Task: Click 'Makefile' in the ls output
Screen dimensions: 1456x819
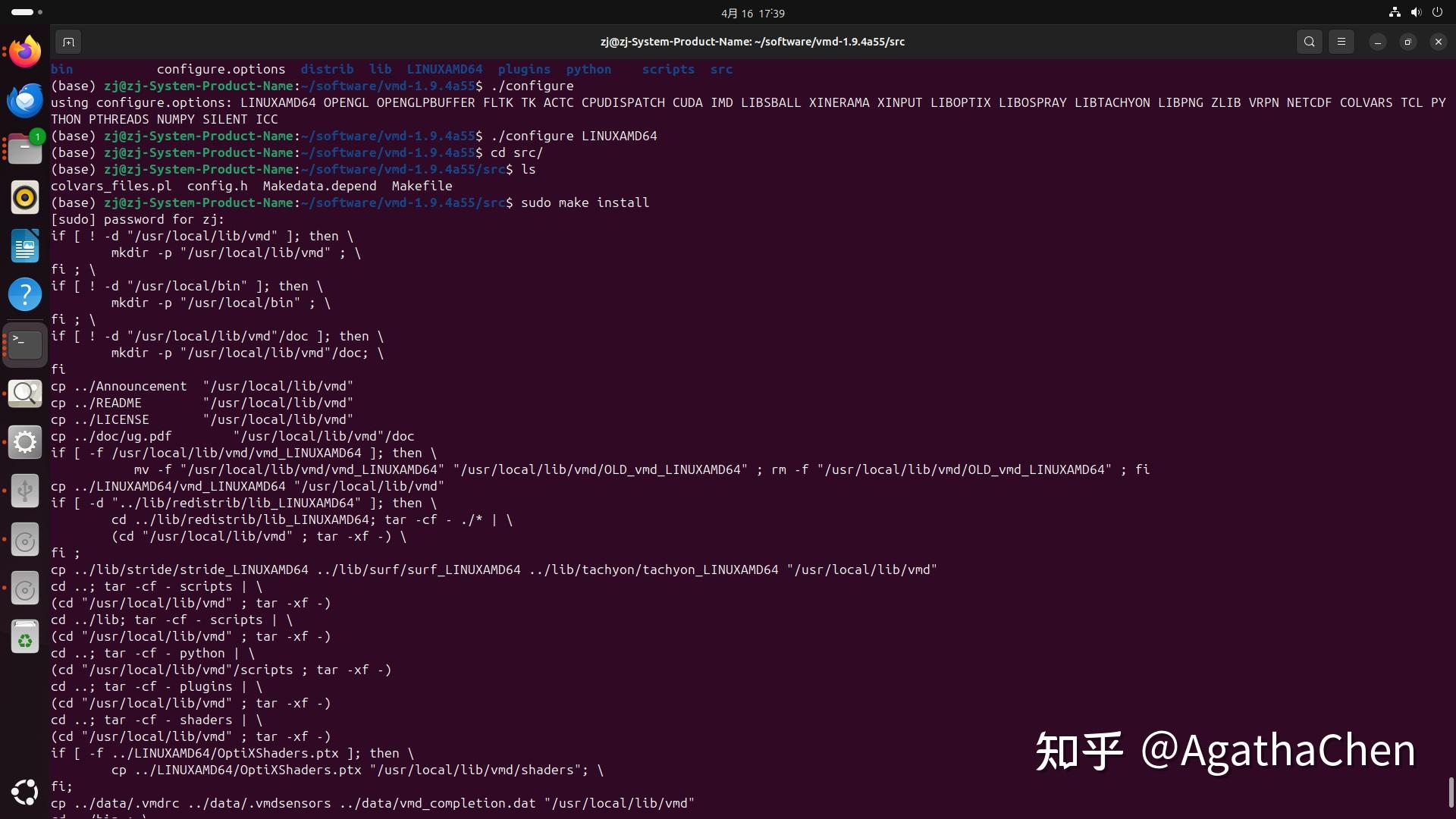Action: (422, 186)
